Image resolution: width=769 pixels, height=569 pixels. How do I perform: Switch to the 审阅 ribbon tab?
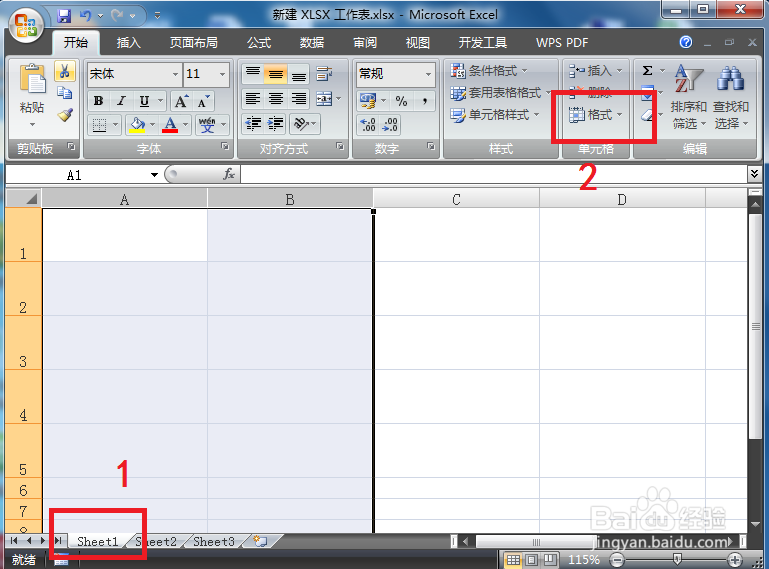pos(365,43)
